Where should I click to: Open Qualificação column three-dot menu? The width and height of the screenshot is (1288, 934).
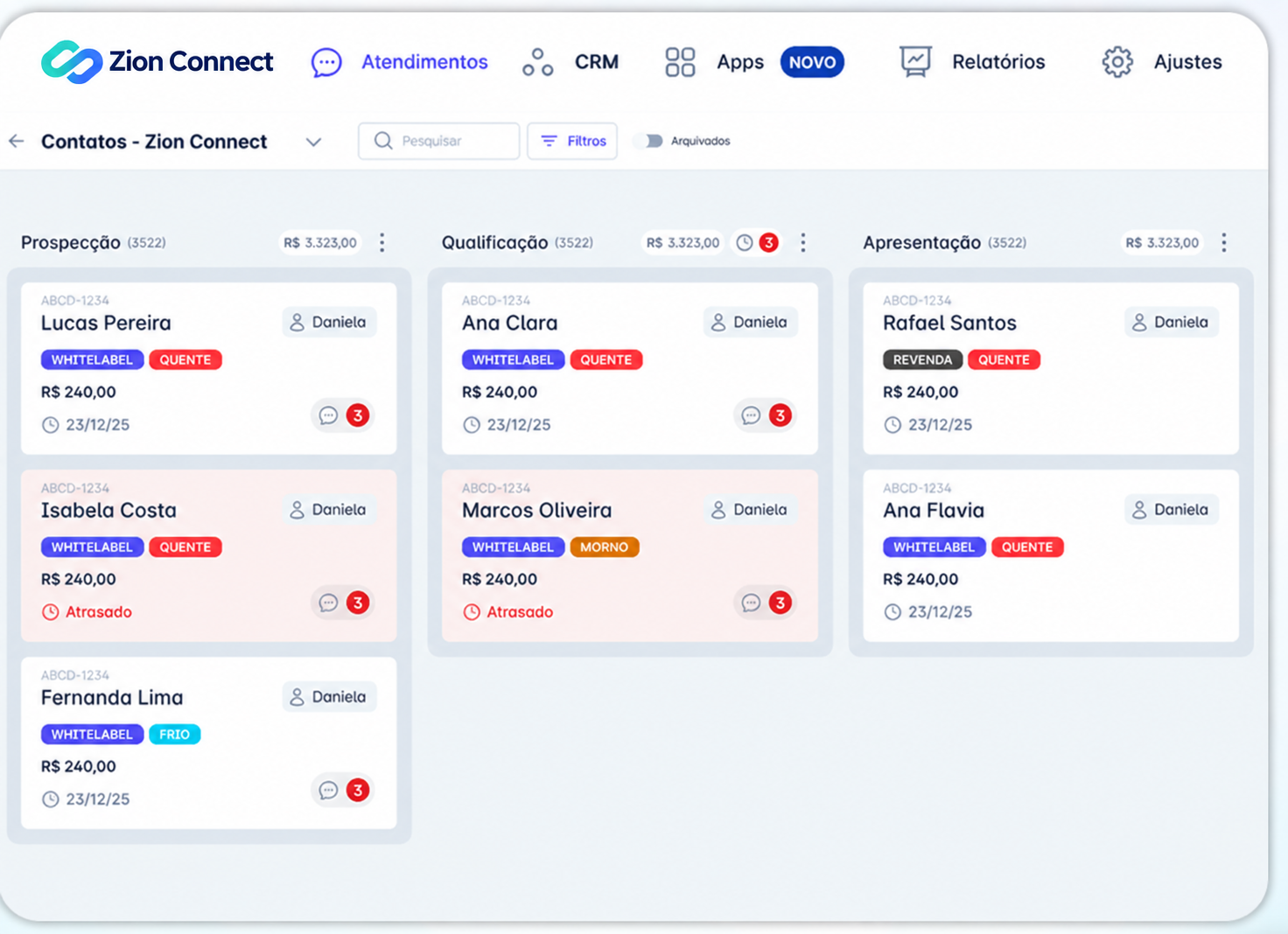point(803,242)
